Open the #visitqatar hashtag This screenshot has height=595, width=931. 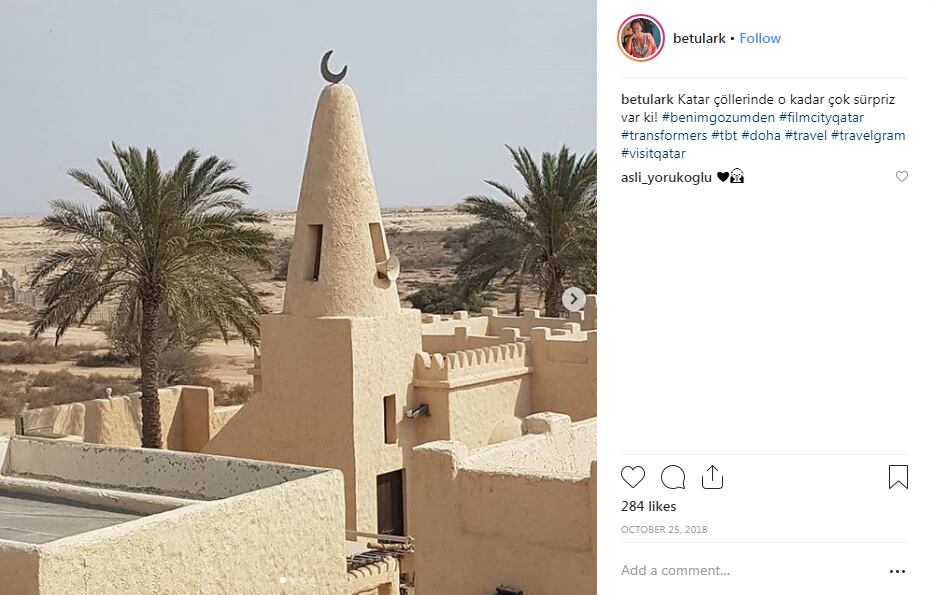pos(653,153)
